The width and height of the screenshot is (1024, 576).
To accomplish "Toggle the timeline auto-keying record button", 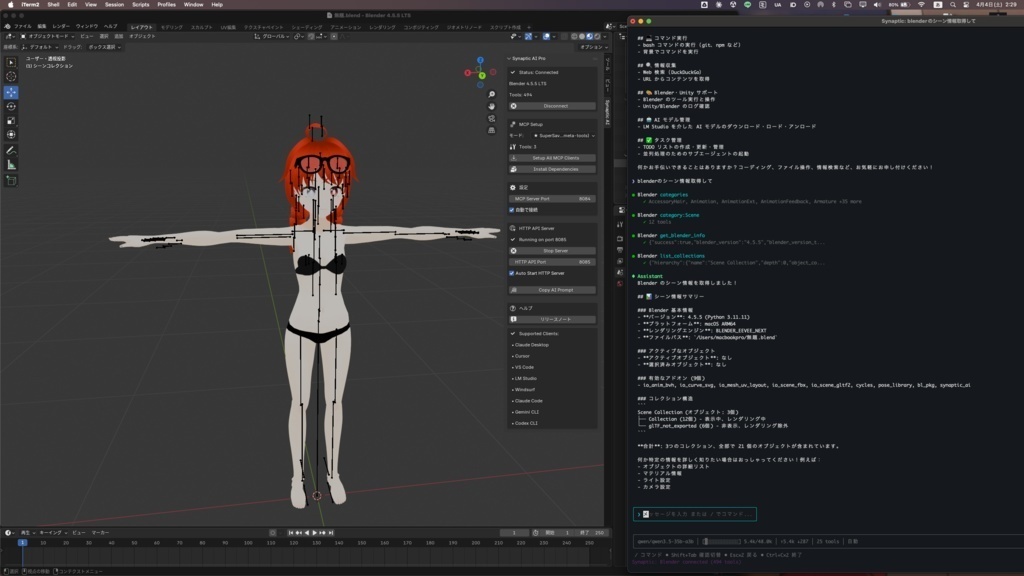I will pyautogui.click(x=273, y=533).
